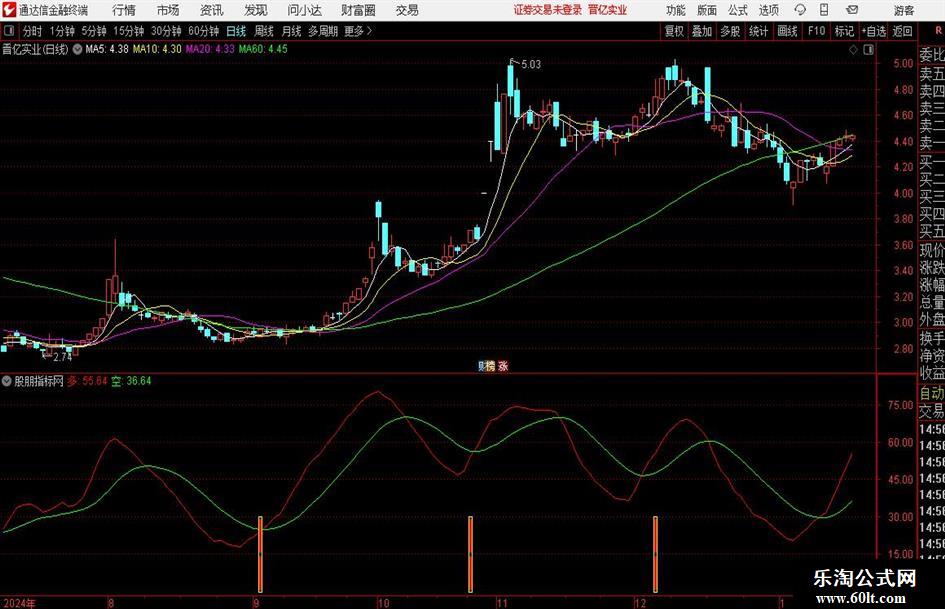
Task: Select the 月线 monthly period
Action: tap(292, 31)
